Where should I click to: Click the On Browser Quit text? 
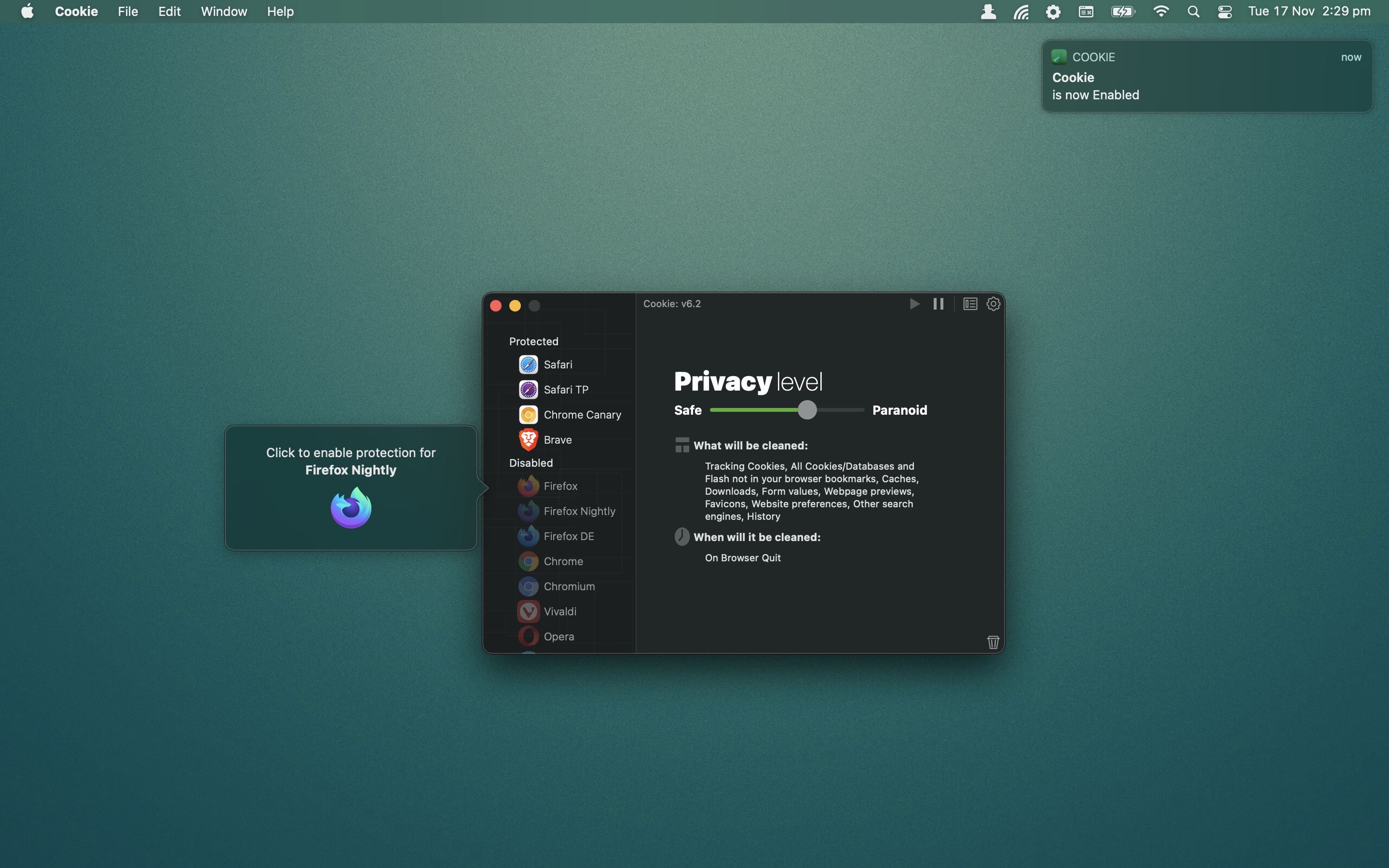coord(743,558)
